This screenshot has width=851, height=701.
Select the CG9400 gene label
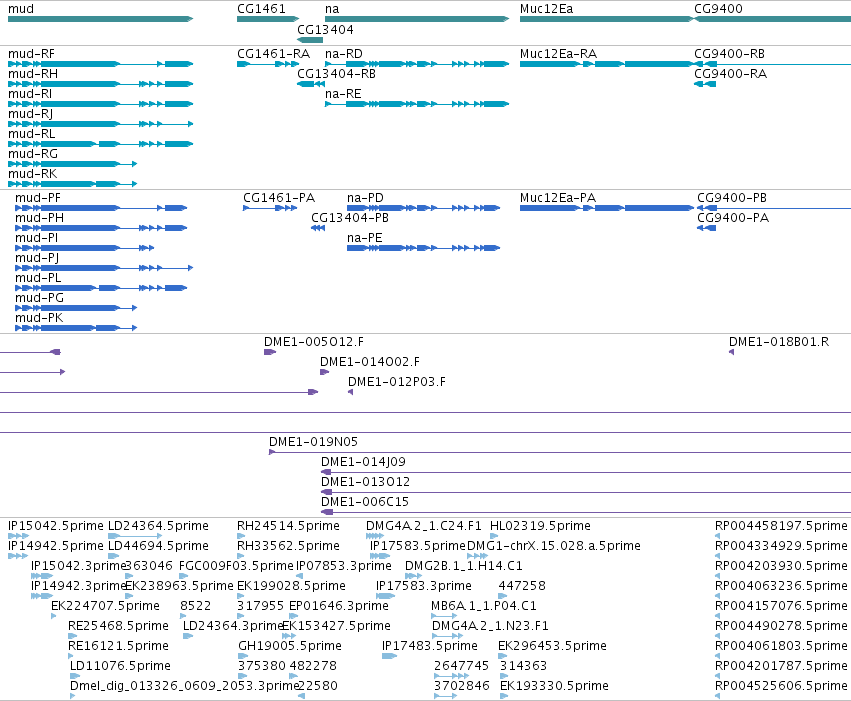718,9
